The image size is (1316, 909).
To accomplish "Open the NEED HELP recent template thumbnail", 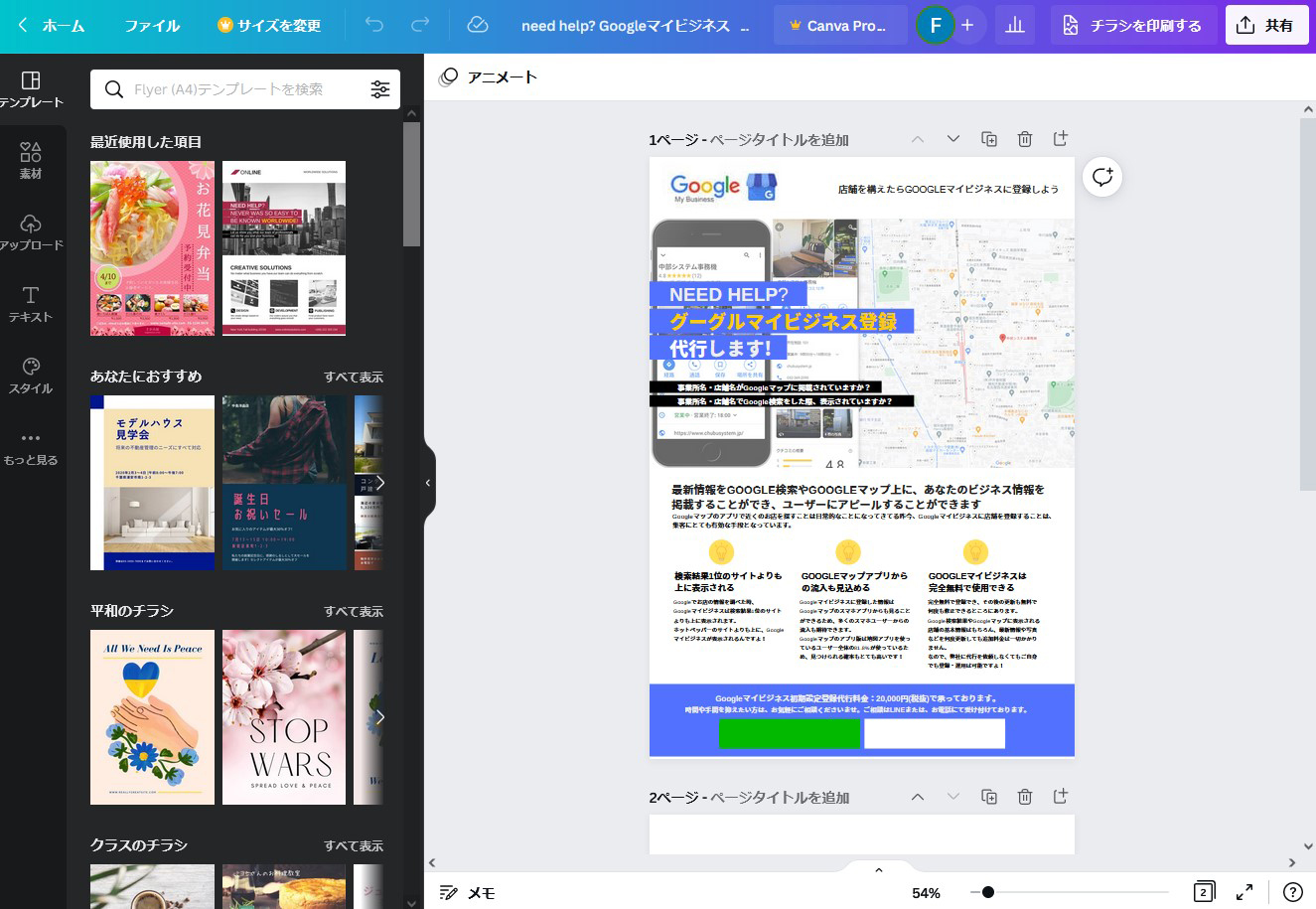I will pos(284,248).
